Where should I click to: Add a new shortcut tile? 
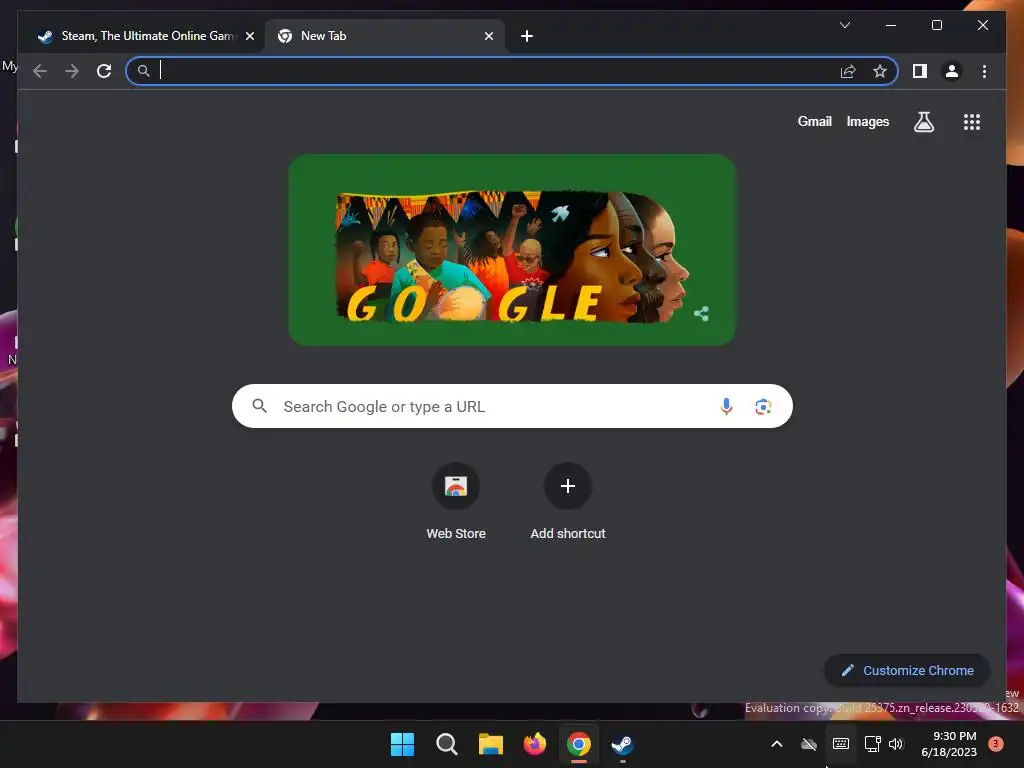click(x=568, y=501)
